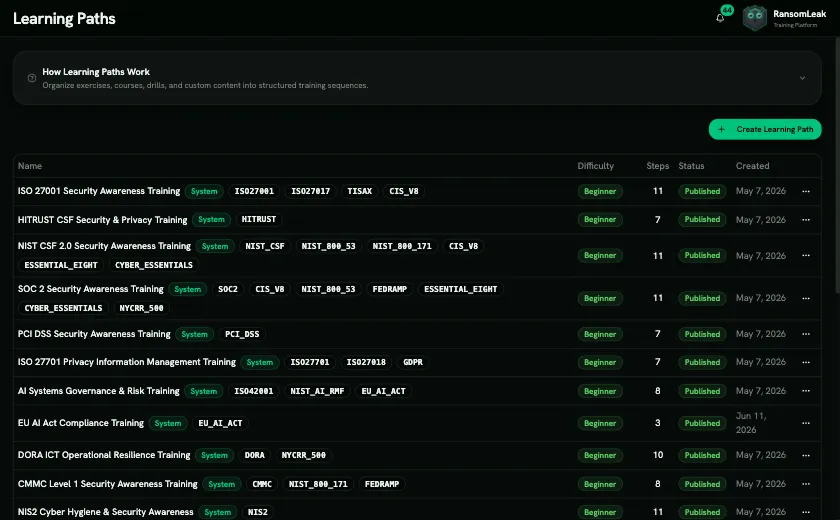
Task: Open the more-options menu for EU AI Act Compliance Training
Action: [x=805, y=423]
